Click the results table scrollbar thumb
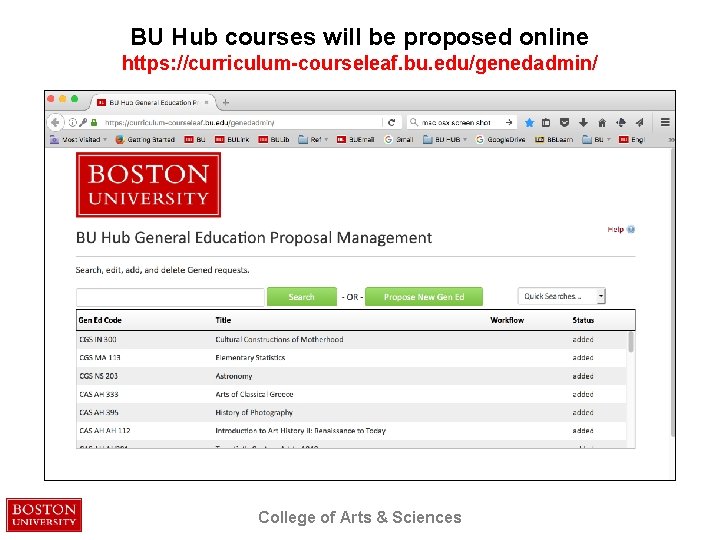The image size is (720, 540). coord(631,342)
